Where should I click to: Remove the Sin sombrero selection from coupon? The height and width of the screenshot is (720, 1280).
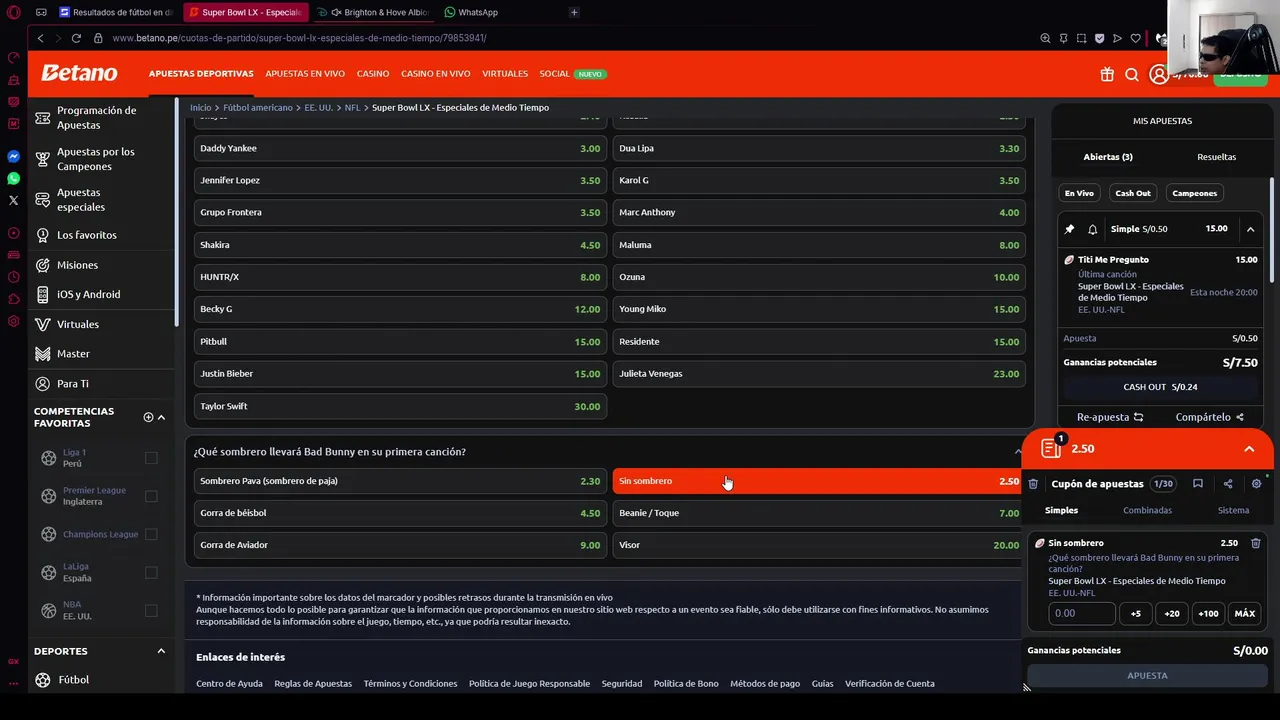(x=1256, y=543)
